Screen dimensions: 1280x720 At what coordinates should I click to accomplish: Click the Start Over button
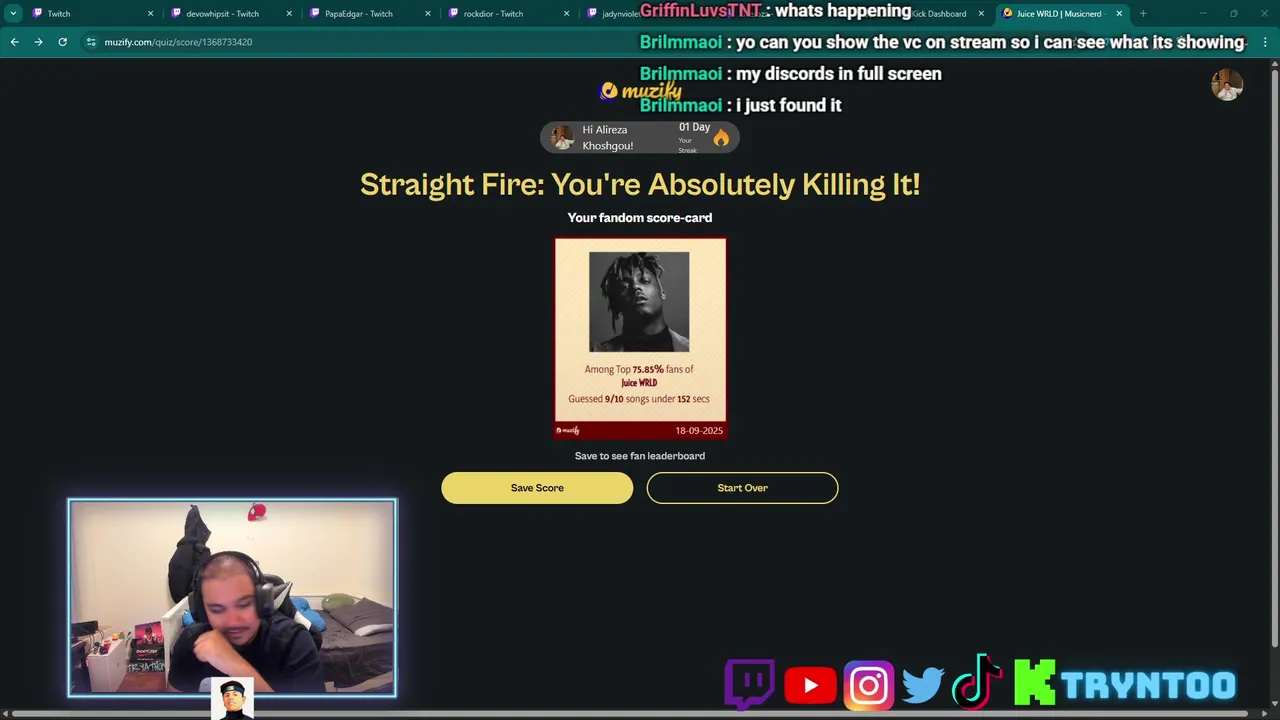point(742,488)
